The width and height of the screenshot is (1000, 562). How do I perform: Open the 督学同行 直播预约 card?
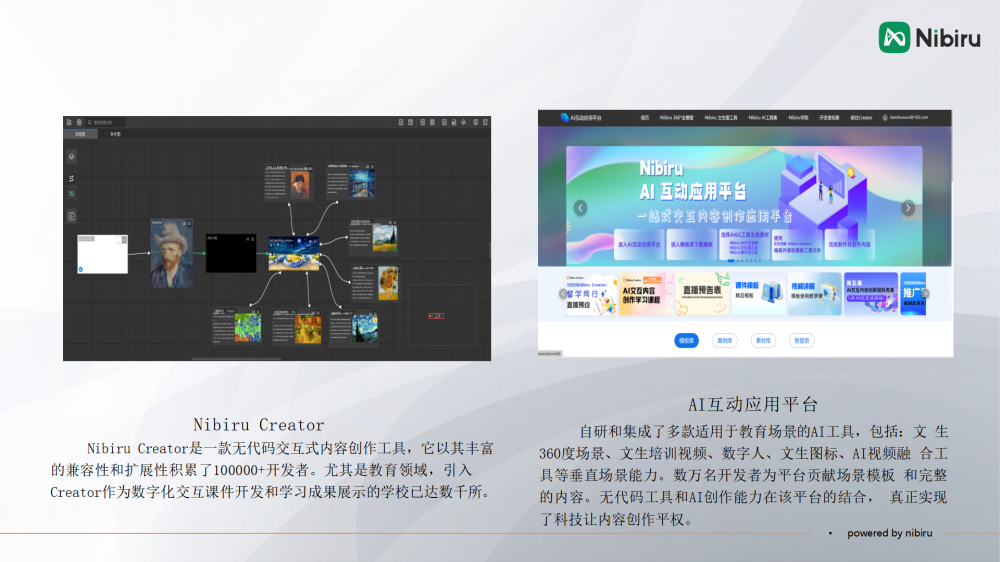coord(591,294)
